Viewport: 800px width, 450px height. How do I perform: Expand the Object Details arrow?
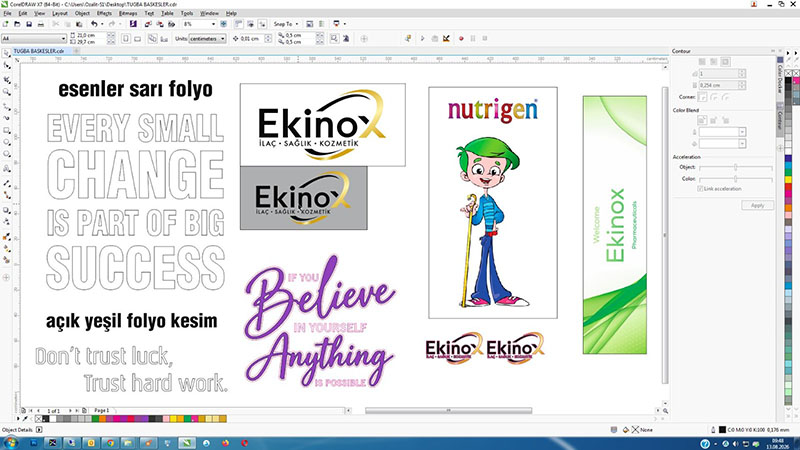point(39,430)
